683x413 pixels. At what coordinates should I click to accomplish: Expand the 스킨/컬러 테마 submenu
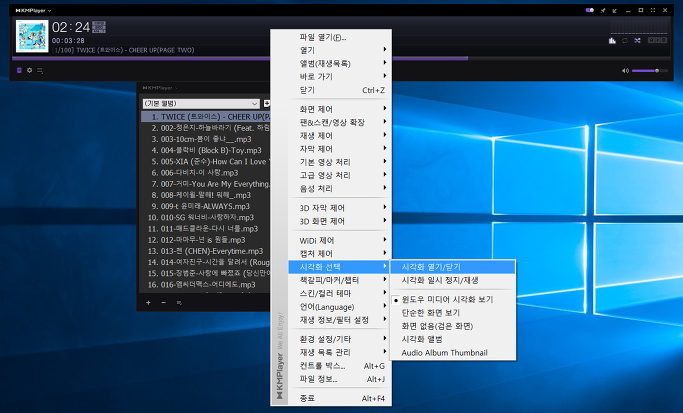[x=340, y=293]
